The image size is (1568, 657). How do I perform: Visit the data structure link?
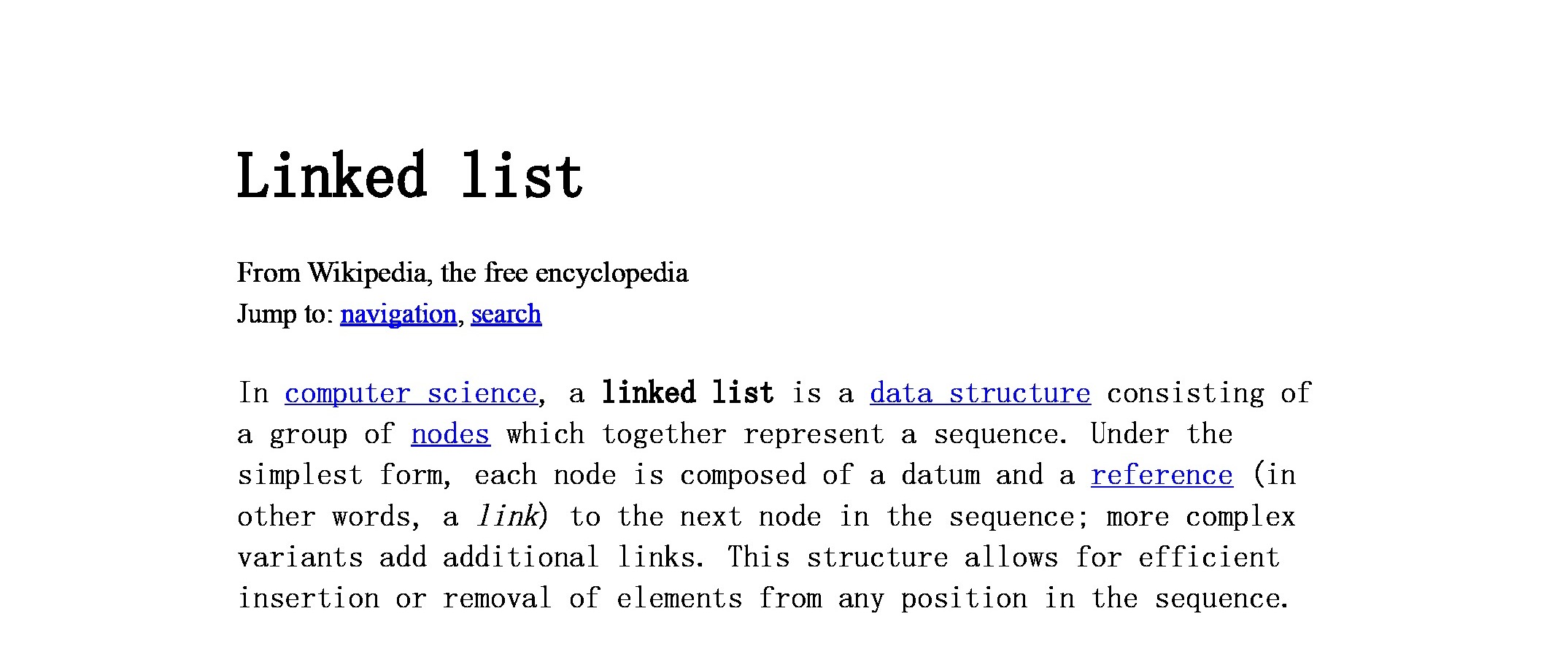pyautogui.click(x=981, y=393)
